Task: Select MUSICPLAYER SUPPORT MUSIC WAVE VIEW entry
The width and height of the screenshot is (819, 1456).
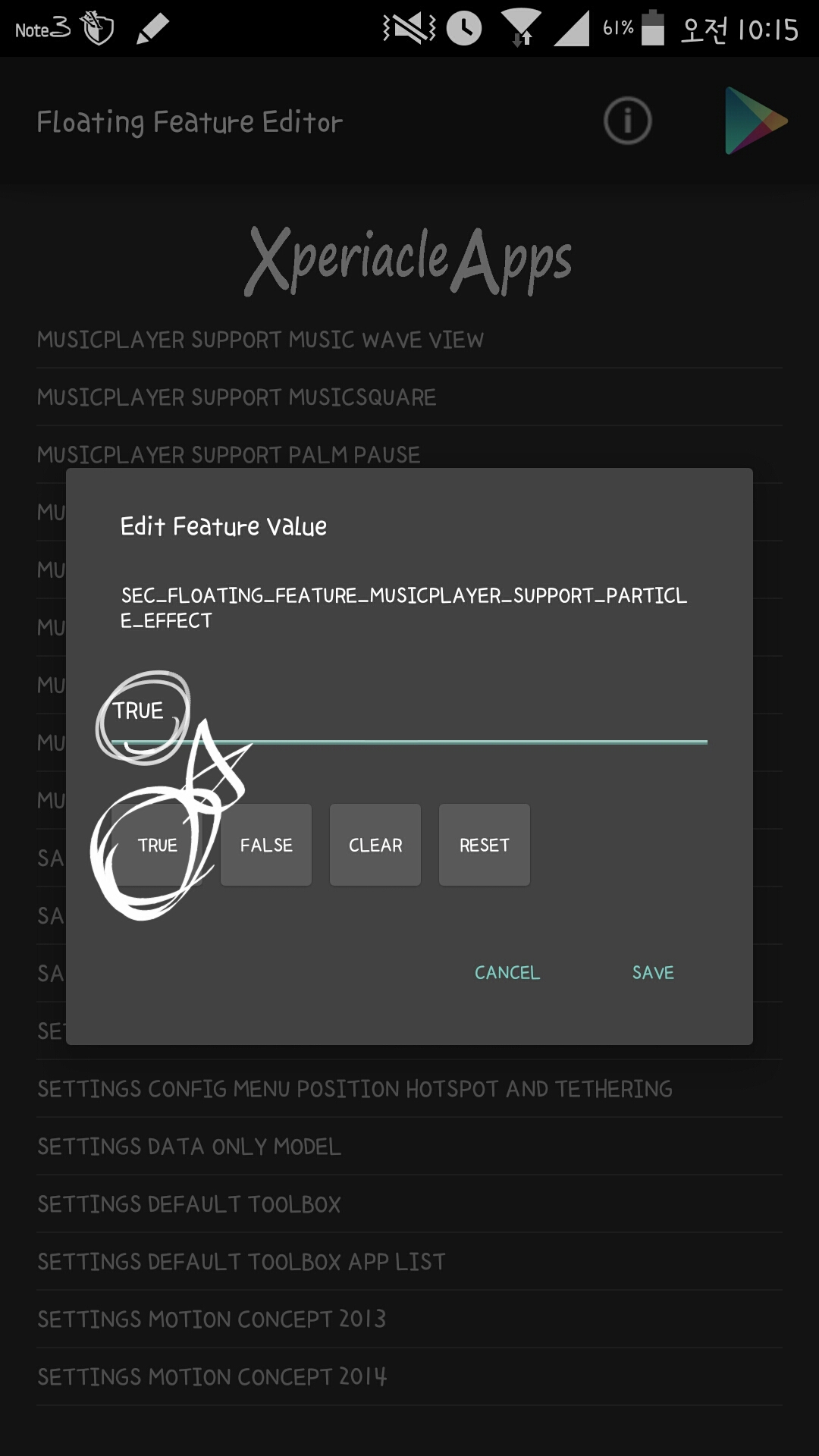Action: coord(260,340)
